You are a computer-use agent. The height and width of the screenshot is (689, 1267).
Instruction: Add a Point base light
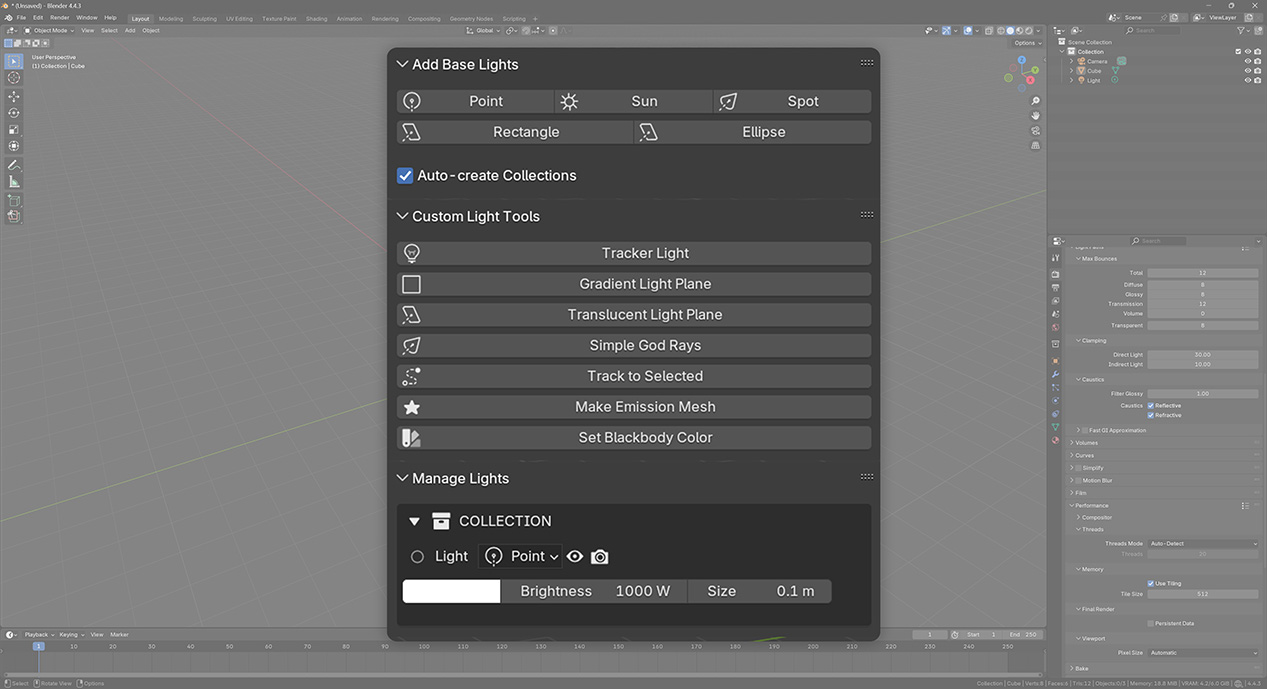coord(475,101)
